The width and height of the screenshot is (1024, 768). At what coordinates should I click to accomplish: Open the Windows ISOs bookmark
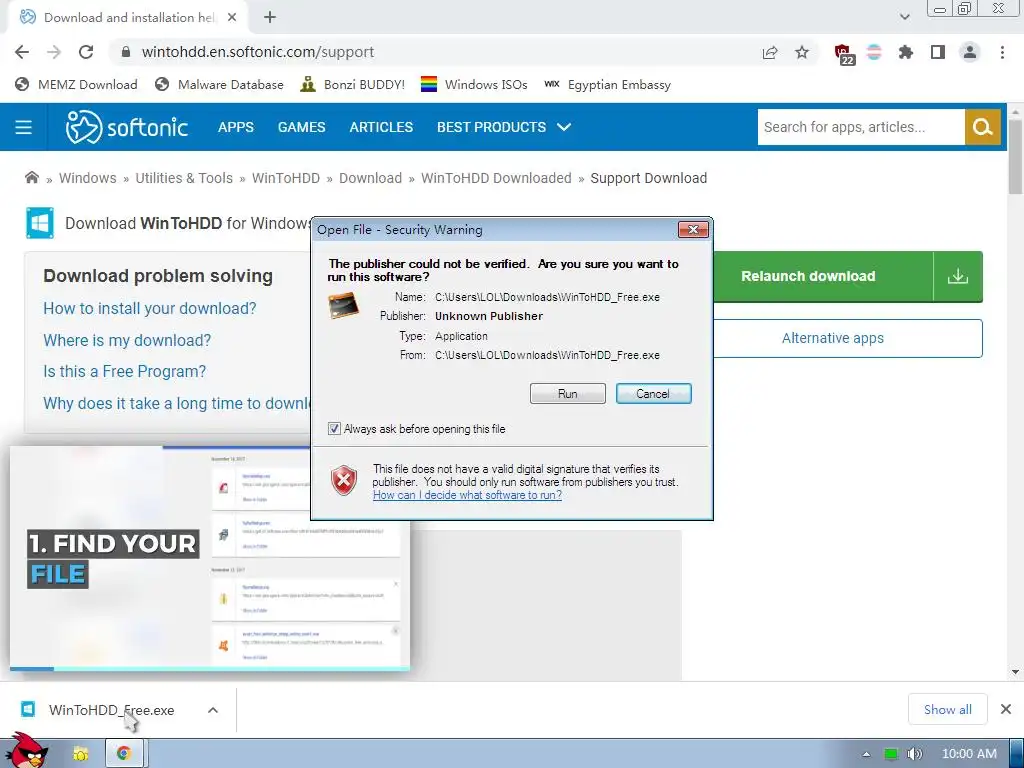[x=474, y=84]
